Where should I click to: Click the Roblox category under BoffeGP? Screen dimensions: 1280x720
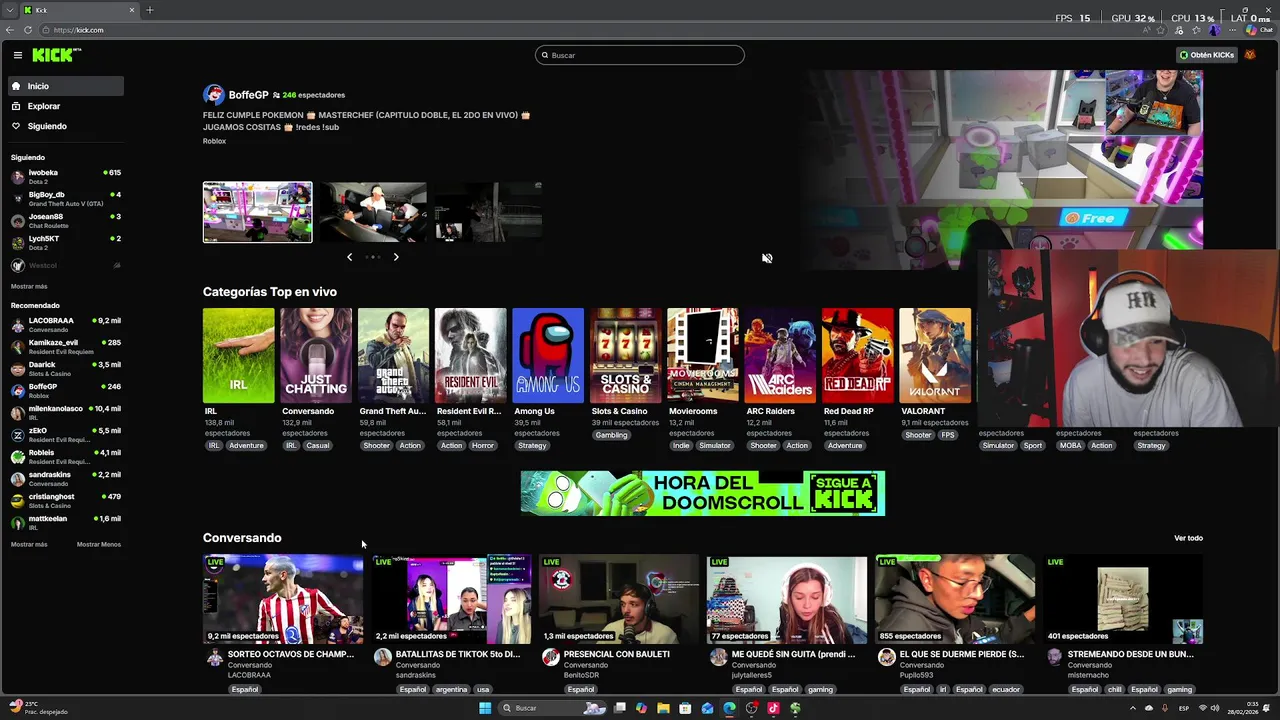point(214,141)
